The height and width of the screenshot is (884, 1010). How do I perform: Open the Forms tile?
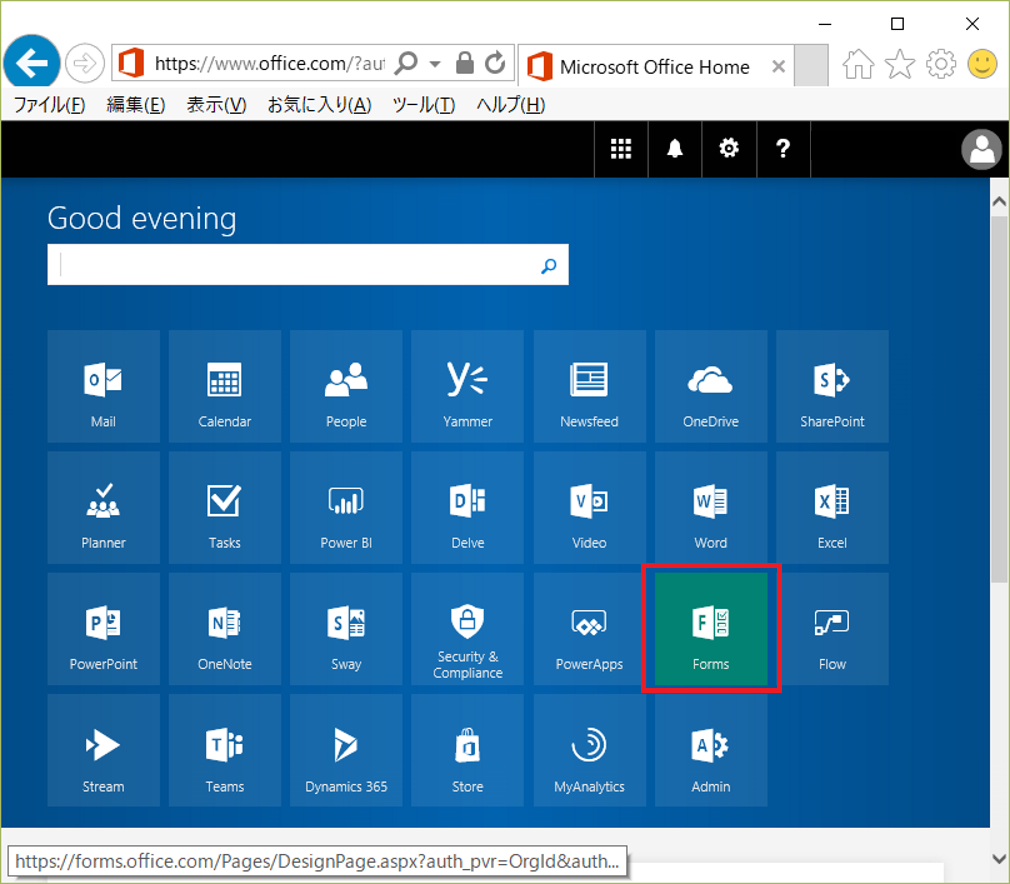[711, 629]
